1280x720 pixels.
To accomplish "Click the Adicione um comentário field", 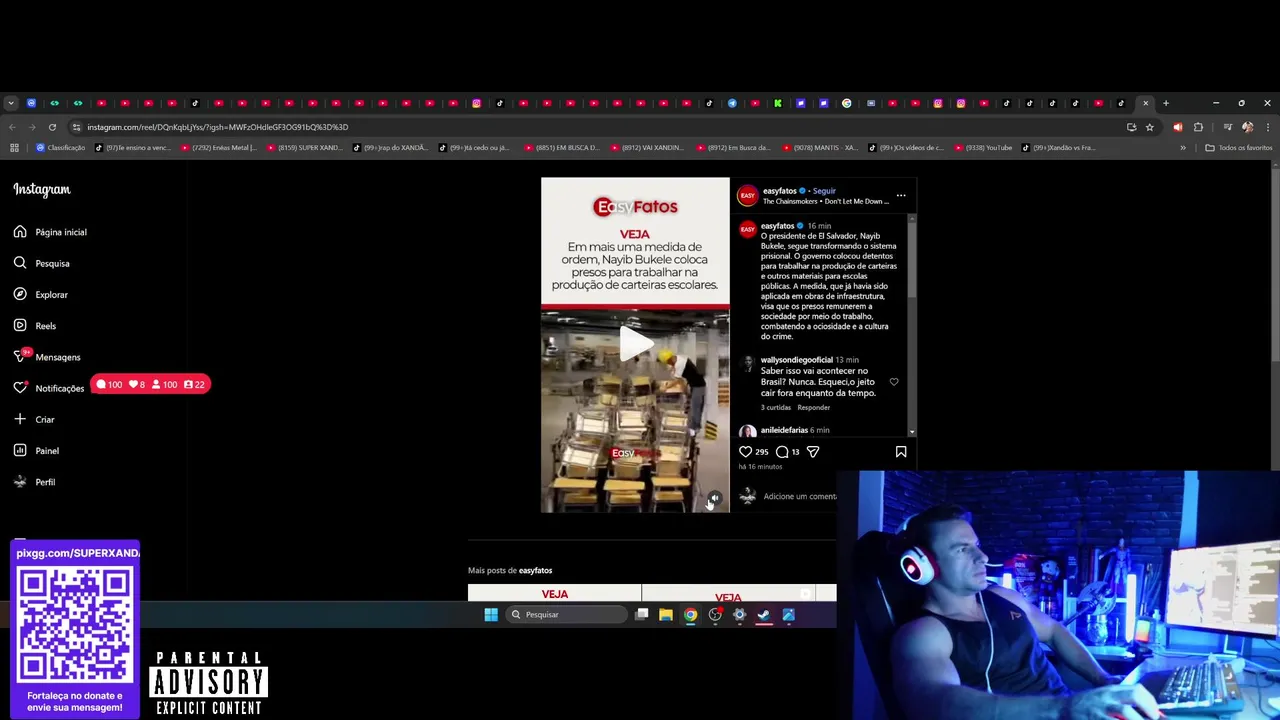I will pos(800,496).
